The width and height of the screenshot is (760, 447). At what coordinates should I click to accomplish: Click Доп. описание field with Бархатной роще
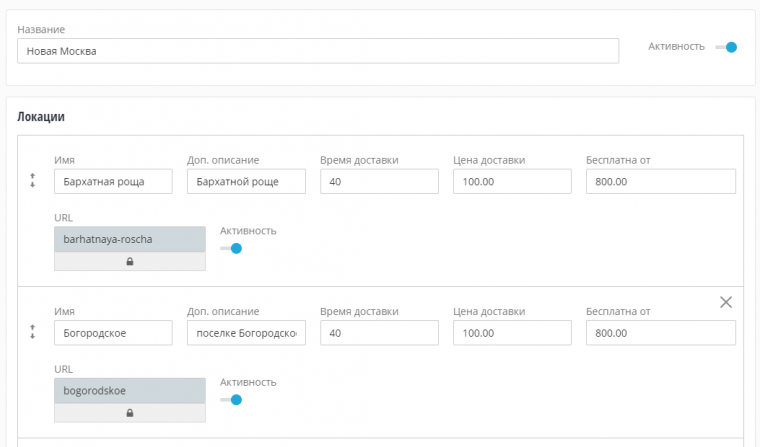246,181
